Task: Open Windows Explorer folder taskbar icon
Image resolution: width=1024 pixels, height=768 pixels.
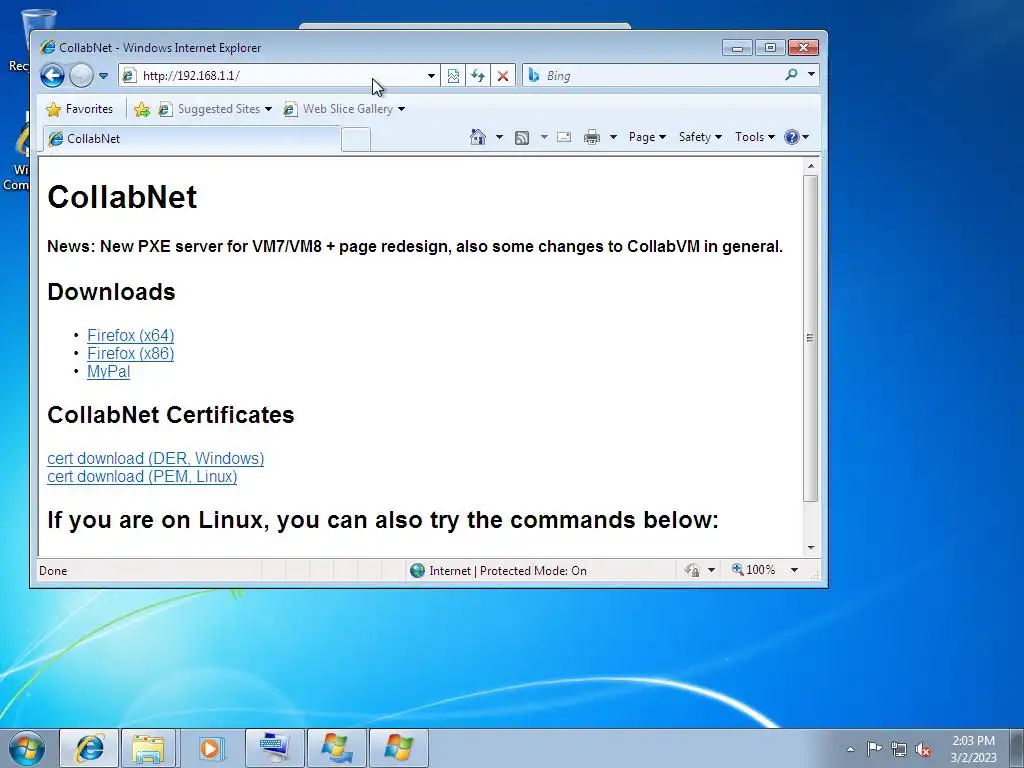Action: 148,748
